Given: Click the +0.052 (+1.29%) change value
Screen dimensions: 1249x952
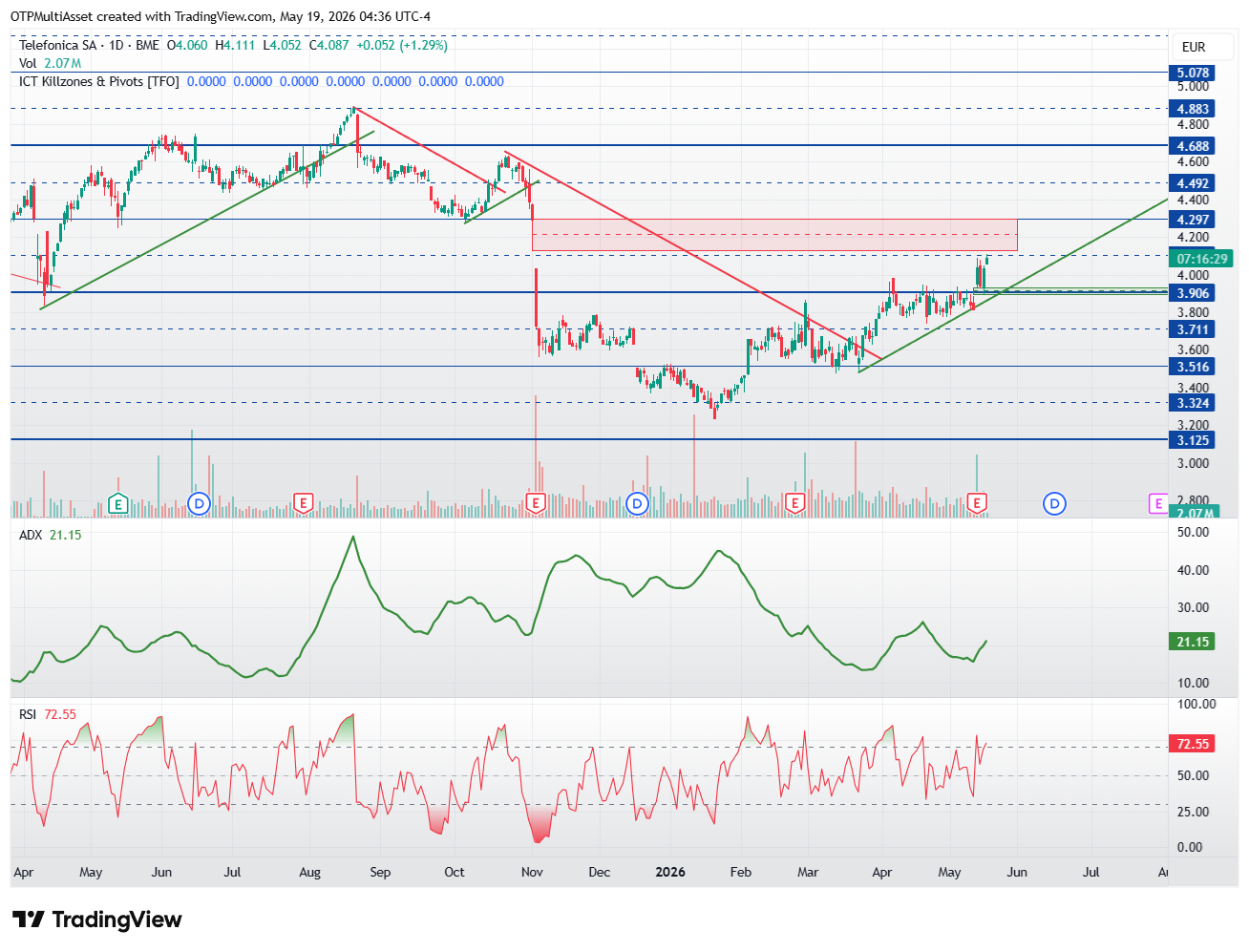Looking at the screenshot, I should click(x=402, y=45).
